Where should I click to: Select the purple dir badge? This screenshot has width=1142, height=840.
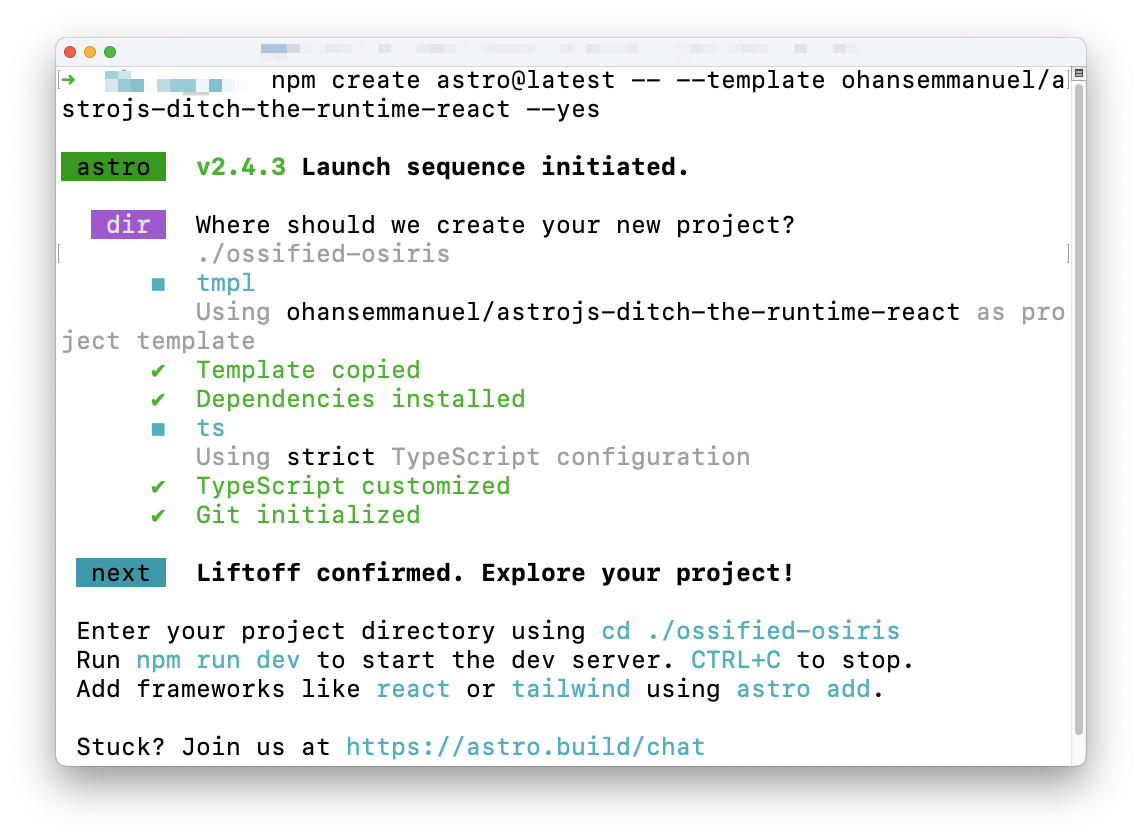128,224
